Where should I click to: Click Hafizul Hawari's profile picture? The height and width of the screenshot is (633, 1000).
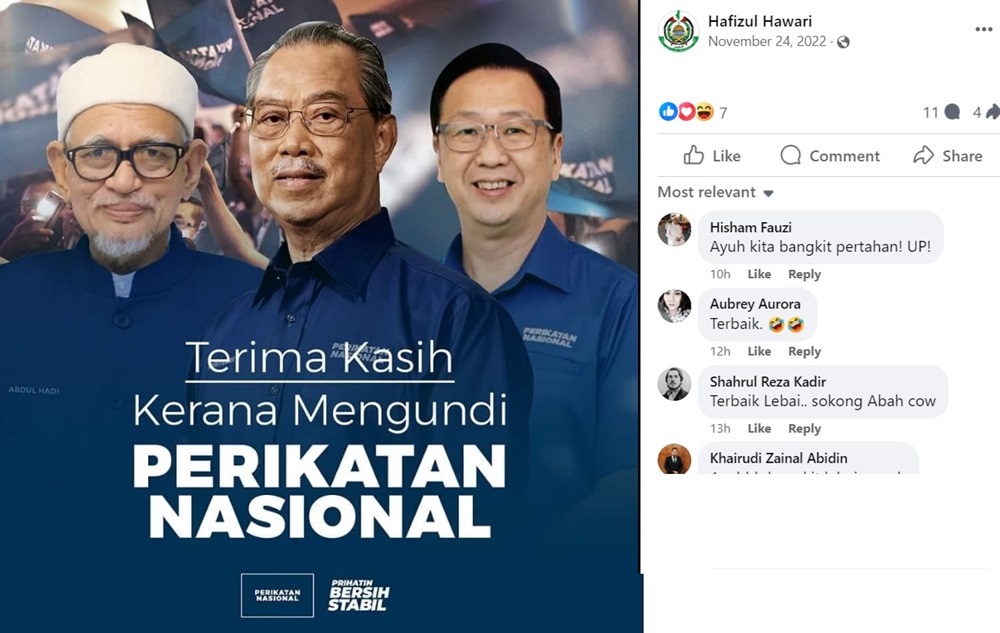pyautogui.click(x=678, y=31)
